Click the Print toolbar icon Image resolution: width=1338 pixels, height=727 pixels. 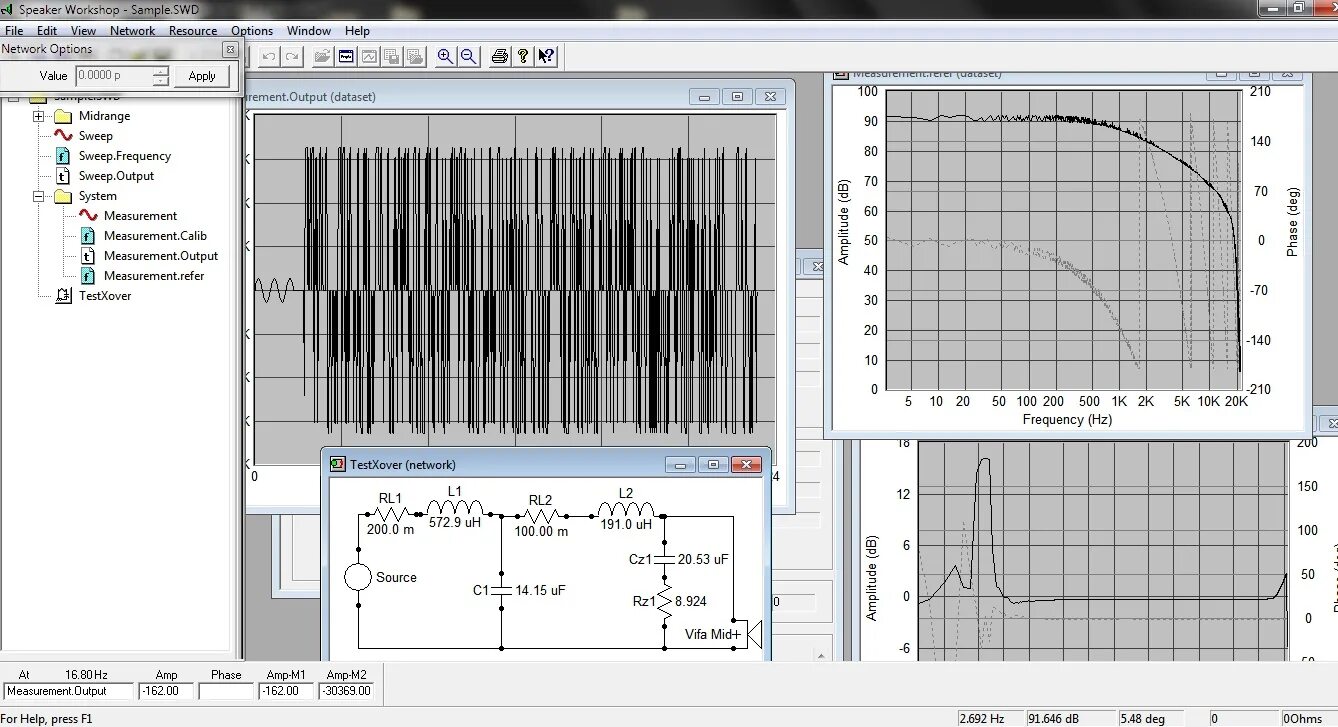click(x=500, y=57)
